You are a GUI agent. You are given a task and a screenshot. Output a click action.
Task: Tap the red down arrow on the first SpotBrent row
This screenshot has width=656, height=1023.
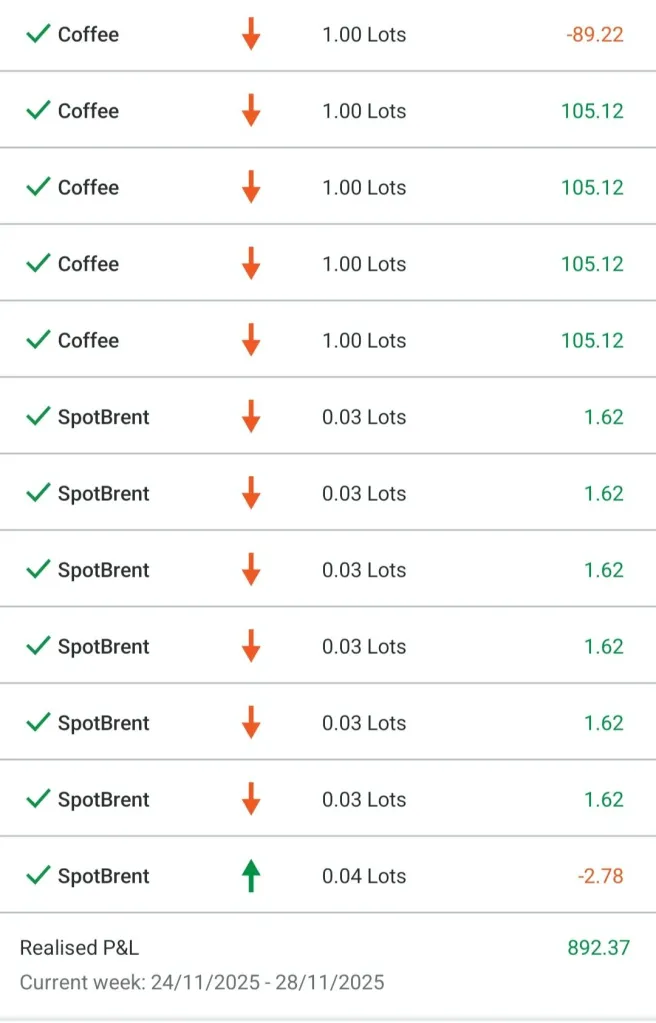(251, 417)
